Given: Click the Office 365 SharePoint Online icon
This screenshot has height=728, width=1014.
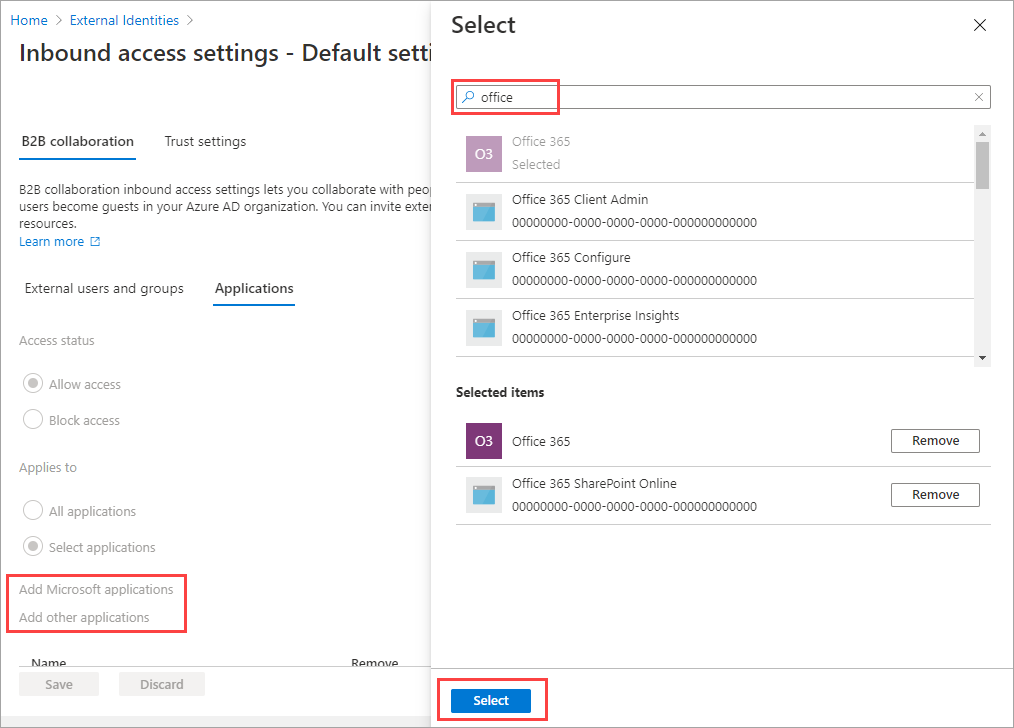Looking at the screenshot, I should (484, 495).
